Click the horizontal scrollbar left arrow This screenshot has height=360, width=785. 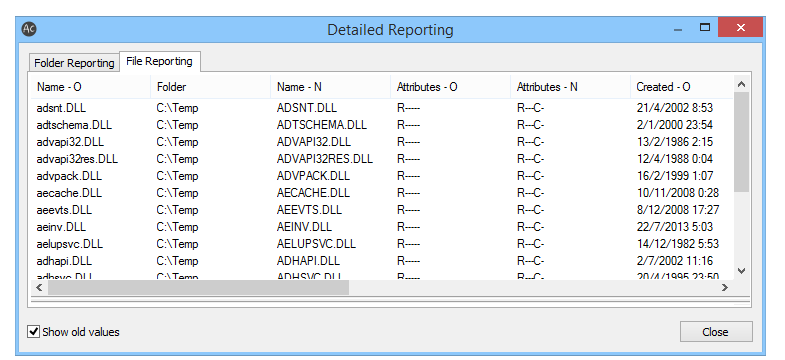[x=40, y=287]
